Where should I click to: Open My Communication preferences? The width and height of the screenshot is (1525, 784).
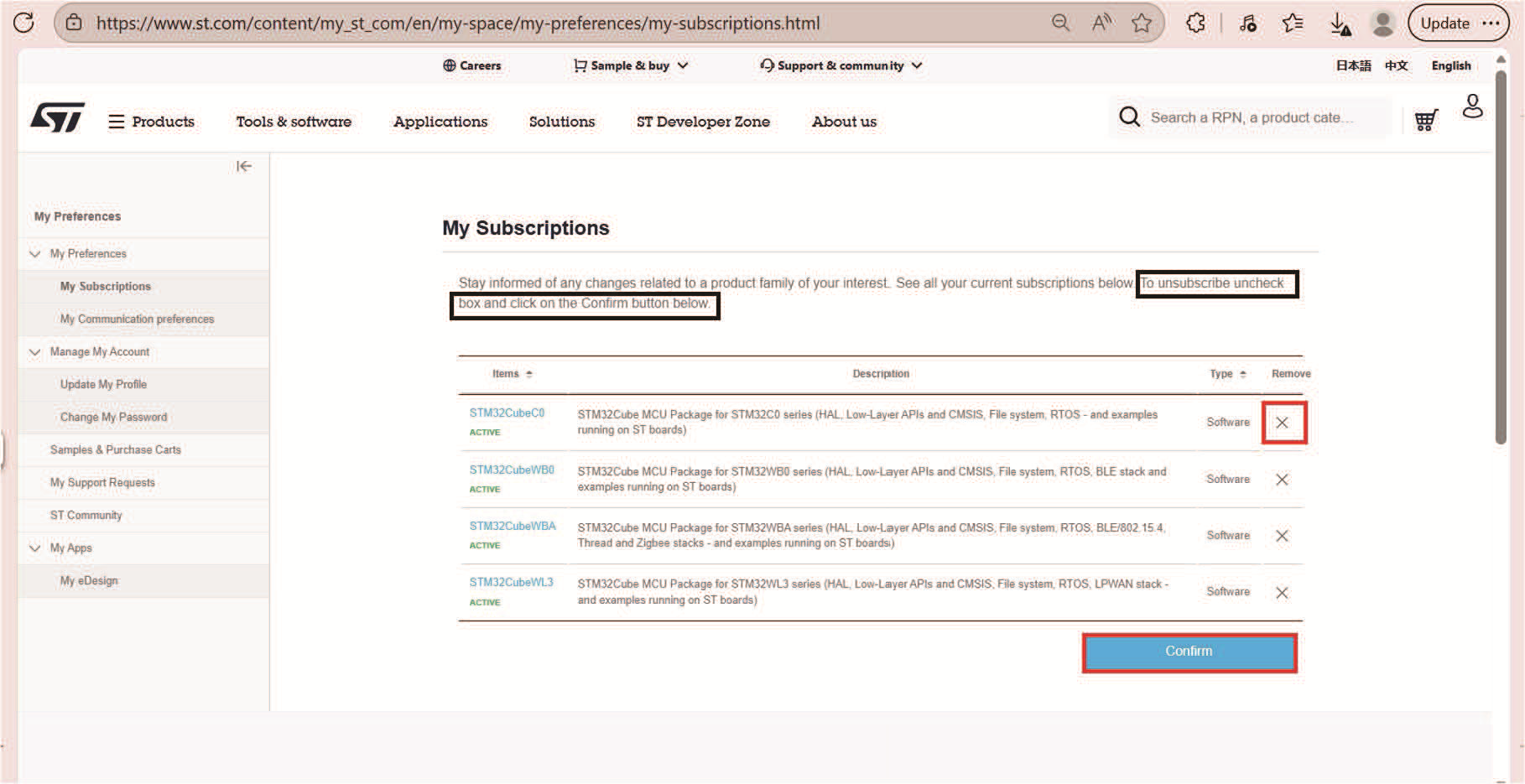(x=137, y=319)
